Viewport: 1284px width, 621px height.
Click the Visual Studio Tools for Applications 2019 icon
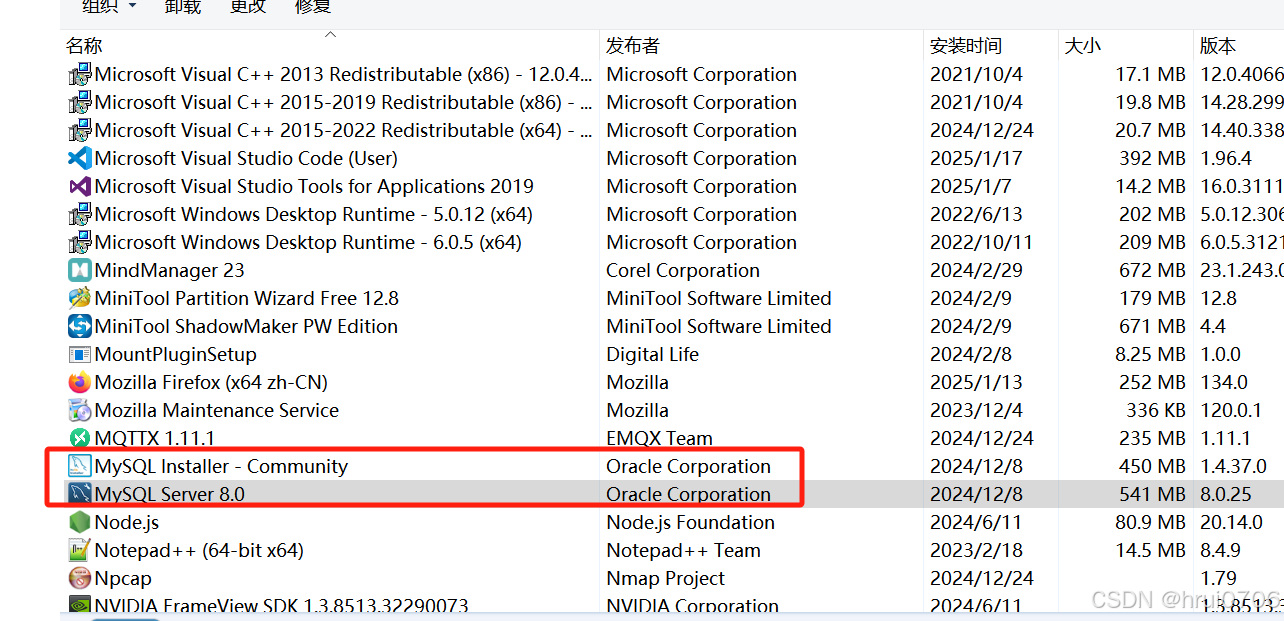coord(80,186)
